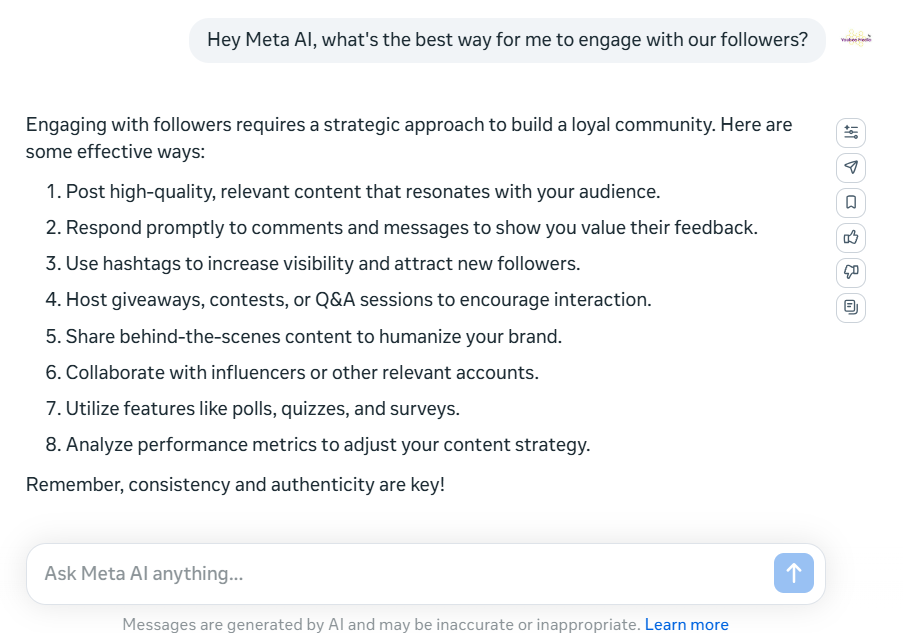The image size is (903, 633).
Task: Click the user profile avatar logo
Action: click(856, 39)
